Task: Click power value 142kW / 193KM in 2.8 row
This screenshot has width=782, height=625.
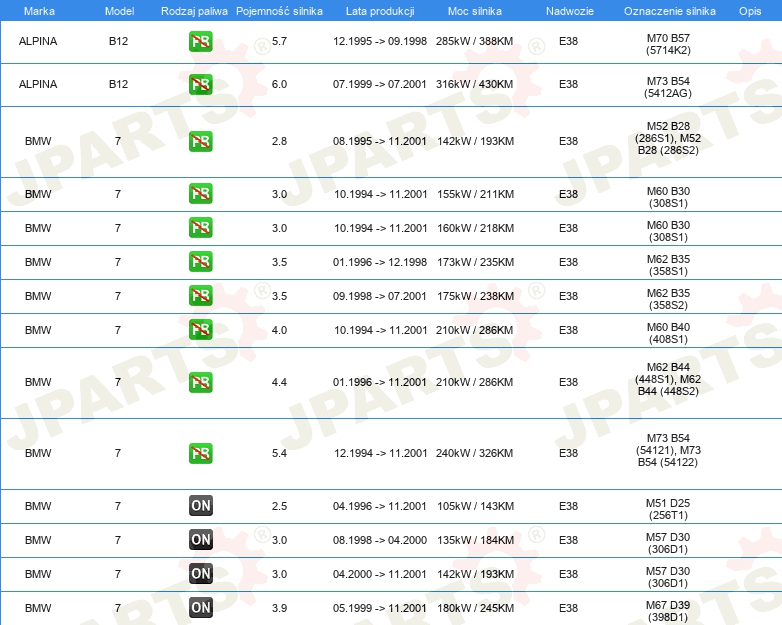Action: point(475,141)
